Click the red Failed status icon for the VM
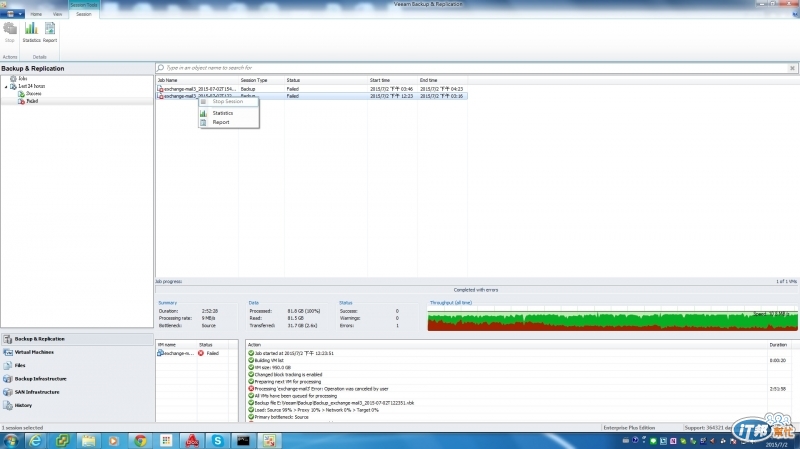800x449 pixels. [201, 353]
